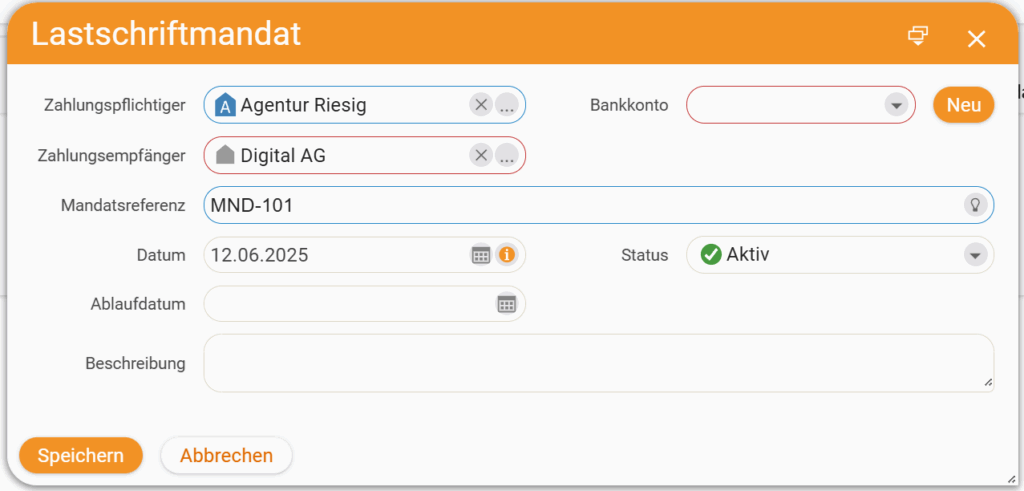The image size is (1024, 491).
Task: Close the Lastschriftmandat dialog
Action: pos(976,39)
